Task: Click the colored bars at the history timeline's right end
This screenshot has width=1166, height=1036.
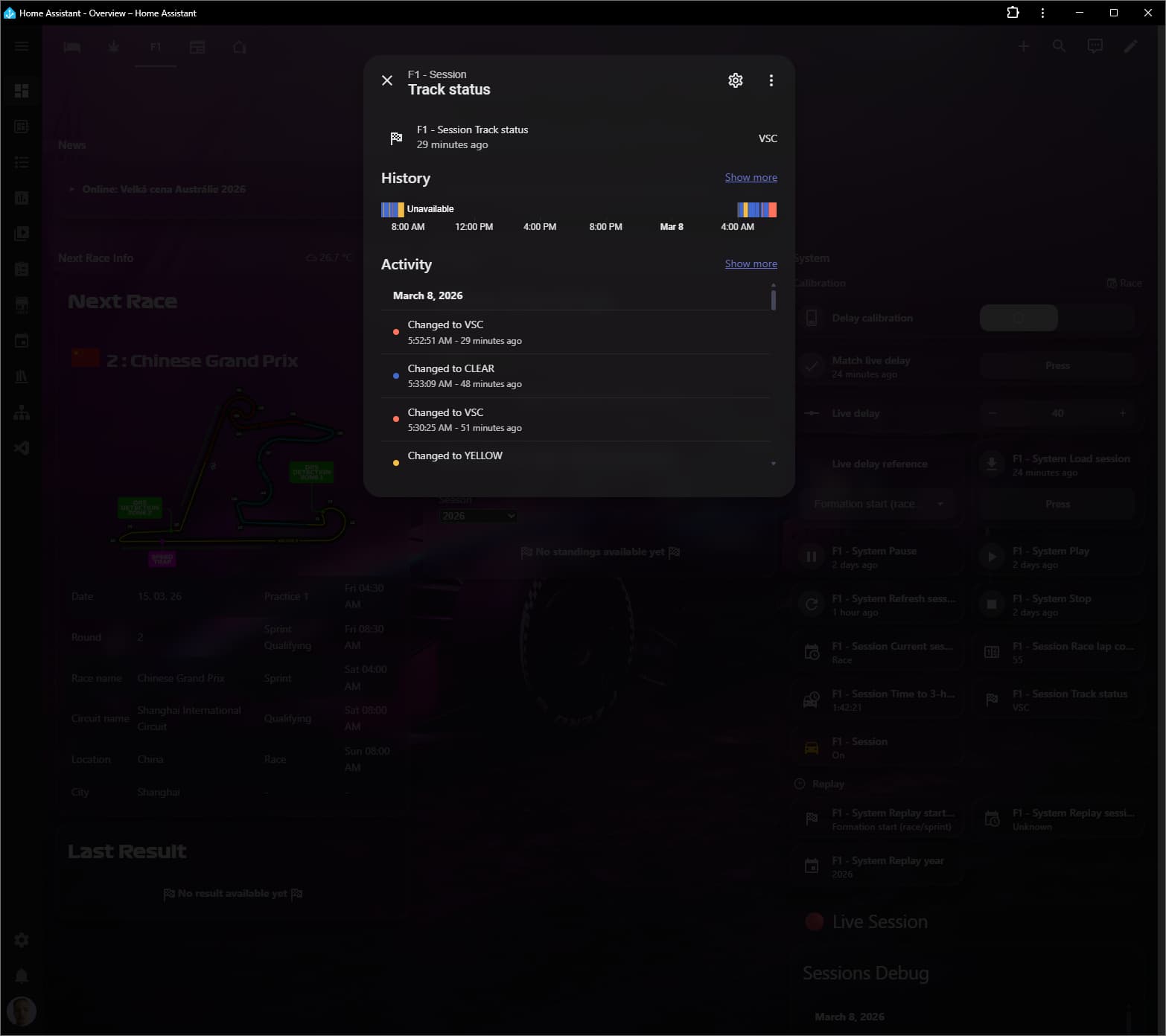Action: point(756,210)
